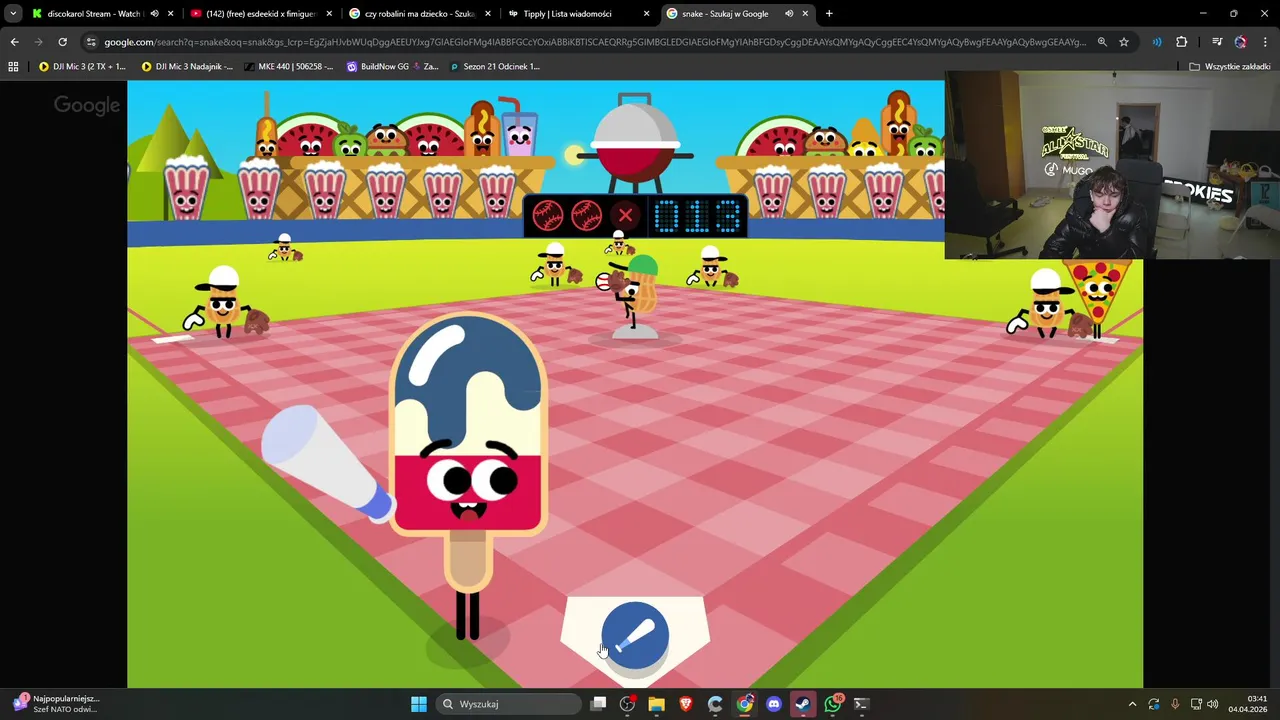The height and width of the screenshot is (720, 1280).
Task: Open the DJI Mic 3 (2 TX bookmark
Action: (x=82, y=66)
